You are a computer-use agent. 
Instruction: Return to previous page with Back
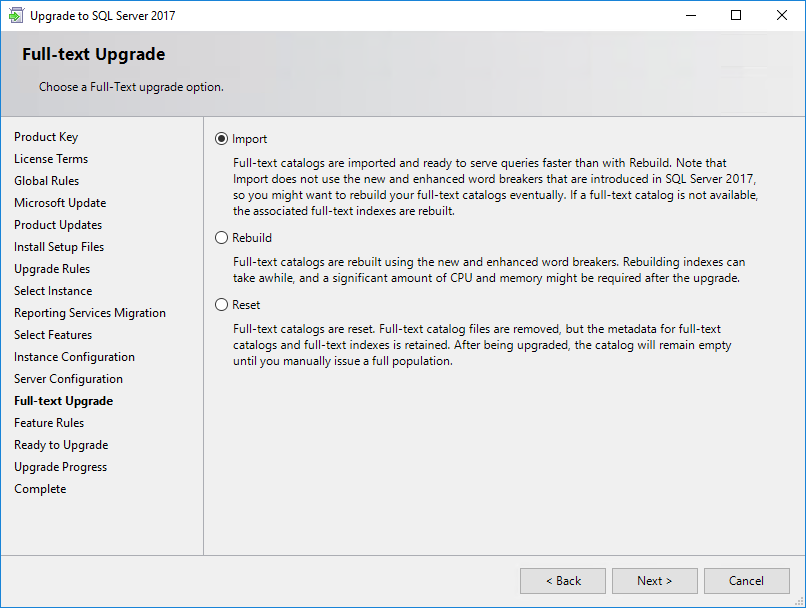(x=563, y=581)
